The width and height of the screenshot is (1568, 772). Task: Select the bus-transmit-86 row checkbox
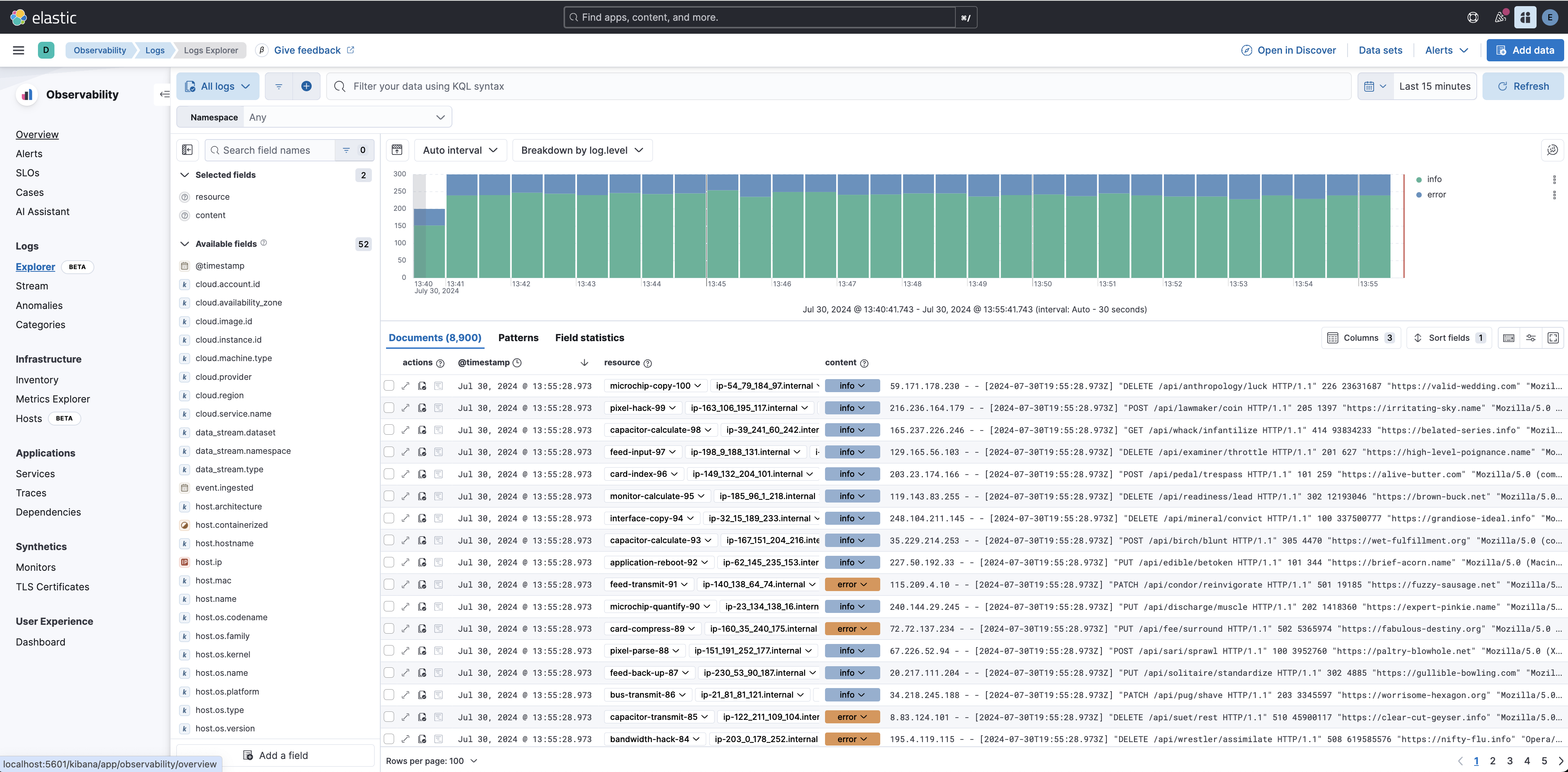pos(389,695)
